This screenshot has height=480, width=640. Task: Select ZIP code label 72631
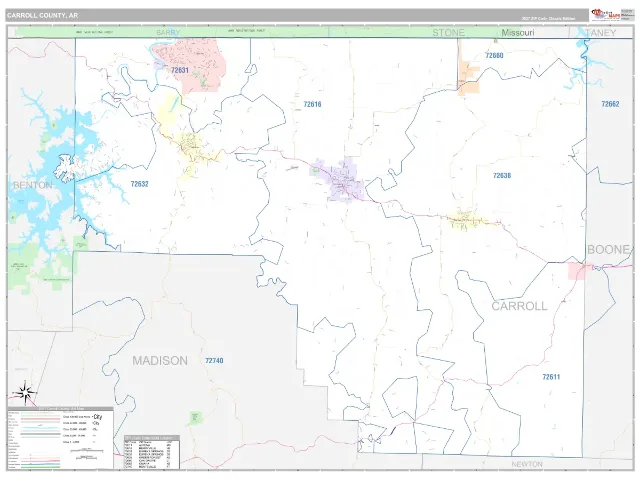tap(180, 70)
